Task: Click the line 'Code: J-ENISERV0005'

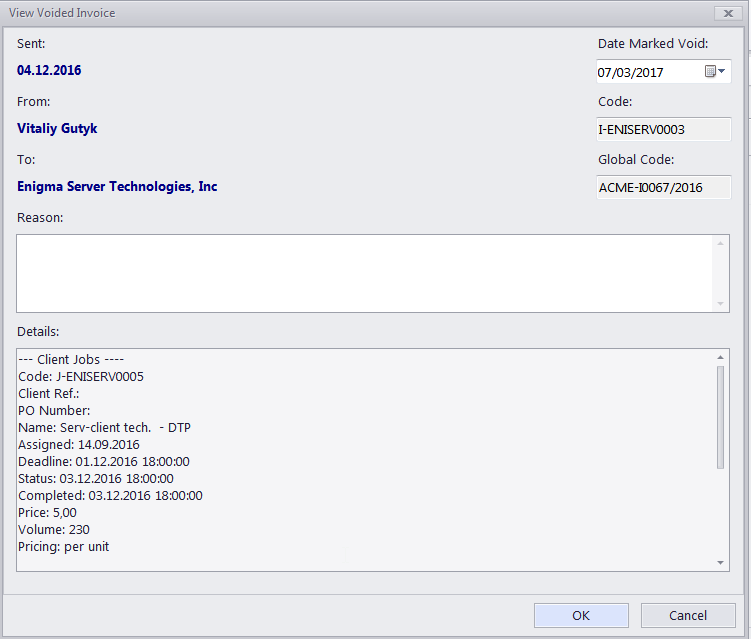Action: [80, 377]
